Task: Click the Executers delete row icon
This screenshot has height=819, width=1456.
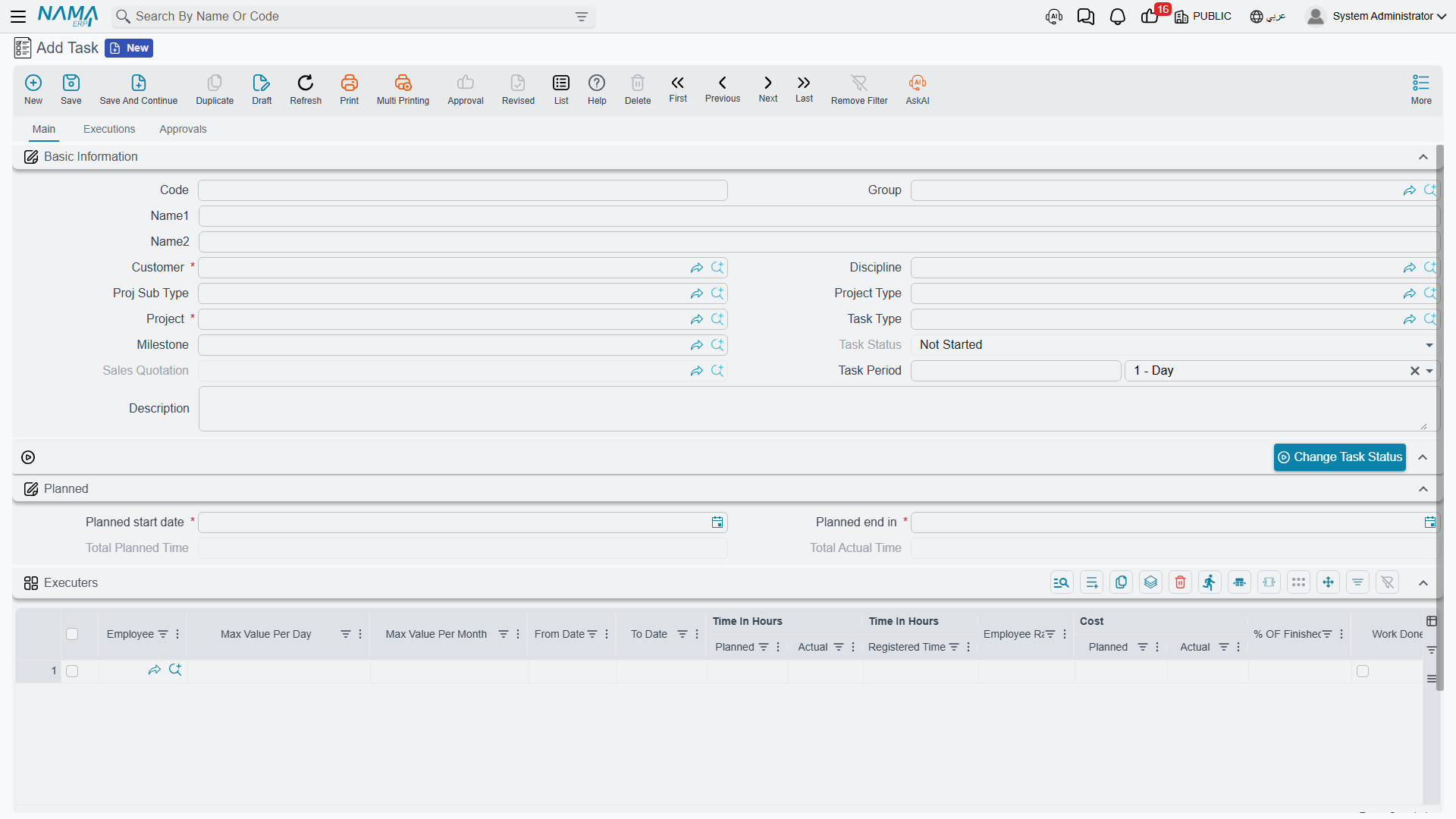Action: pyautogui.click(x=1181, y=582)
